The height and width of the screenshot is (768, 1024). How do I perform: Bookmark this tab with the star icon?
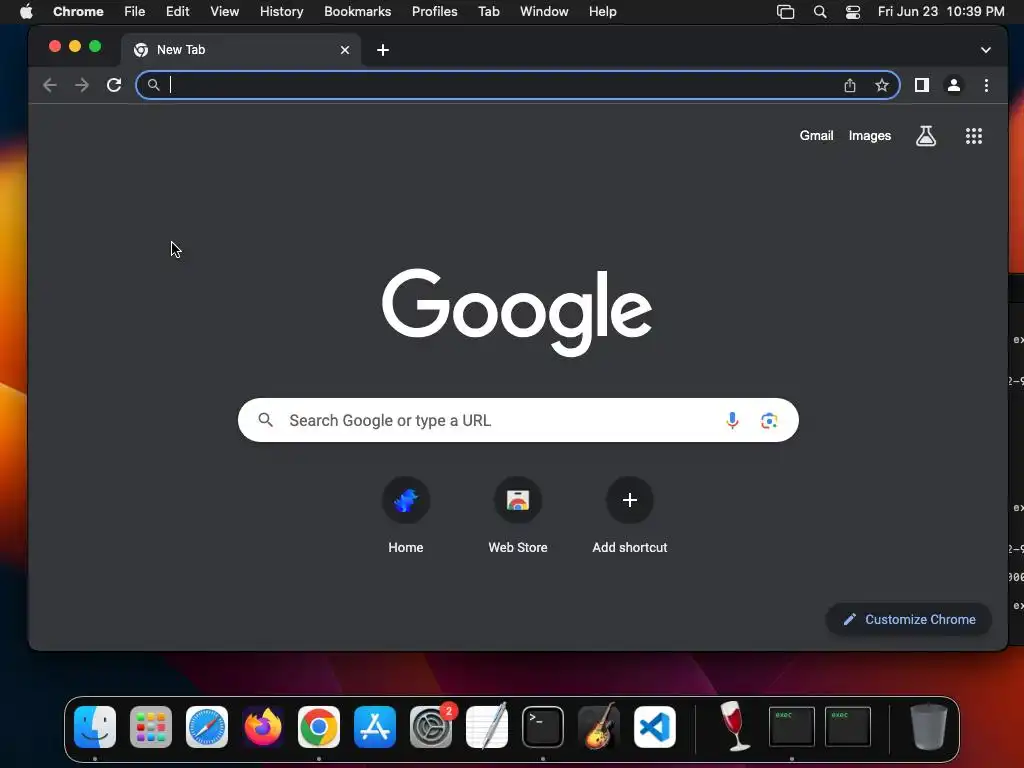pyautogui.click(x=882, y=85)
